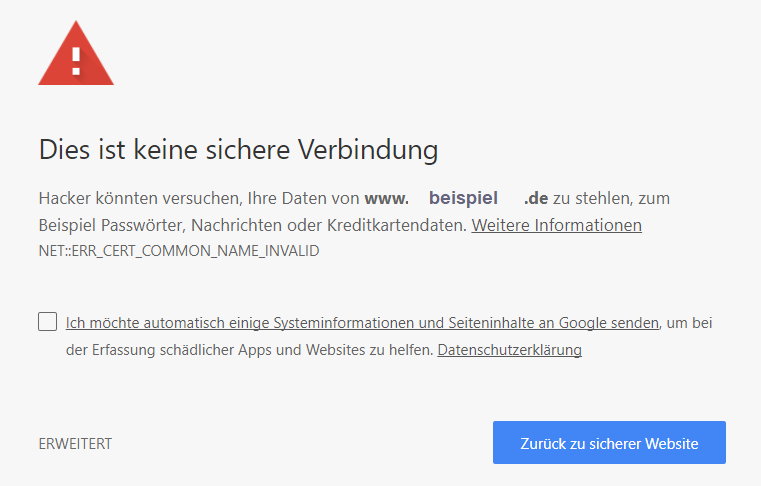Click the heading Dies ist keine sichere Verbindung
761x486 pixels.
pyautogui.click(x=238, y=150)
